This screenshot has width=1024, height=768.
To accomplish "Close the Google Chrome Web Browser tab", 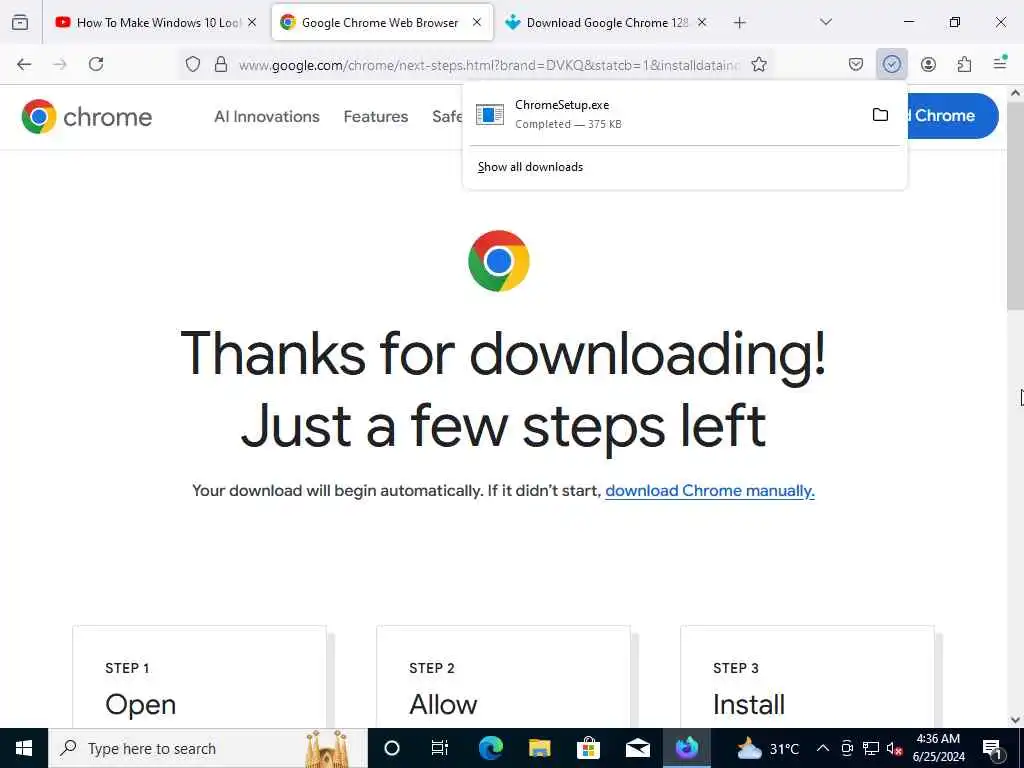I will click(477, 22).
